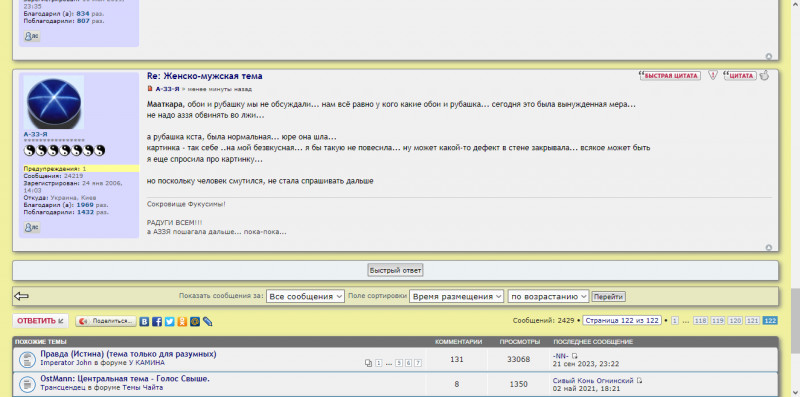Click the 'Сообщений: 2429' text
The width and height of the screenshot is (800, 397).
coord(543,320)
